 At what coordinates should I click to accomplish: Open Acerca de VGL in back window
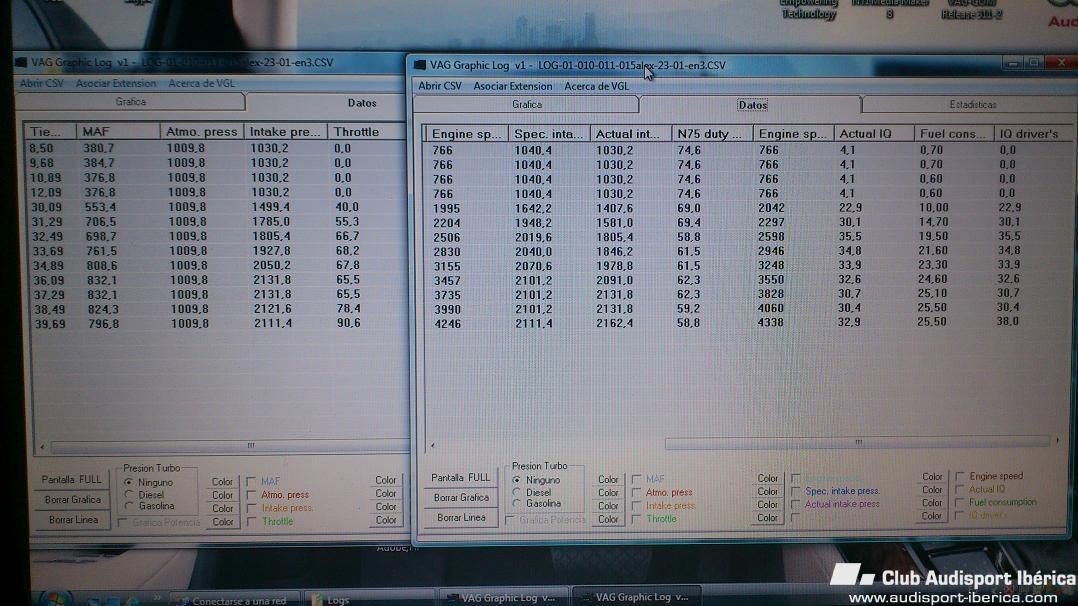pos(201,83)
